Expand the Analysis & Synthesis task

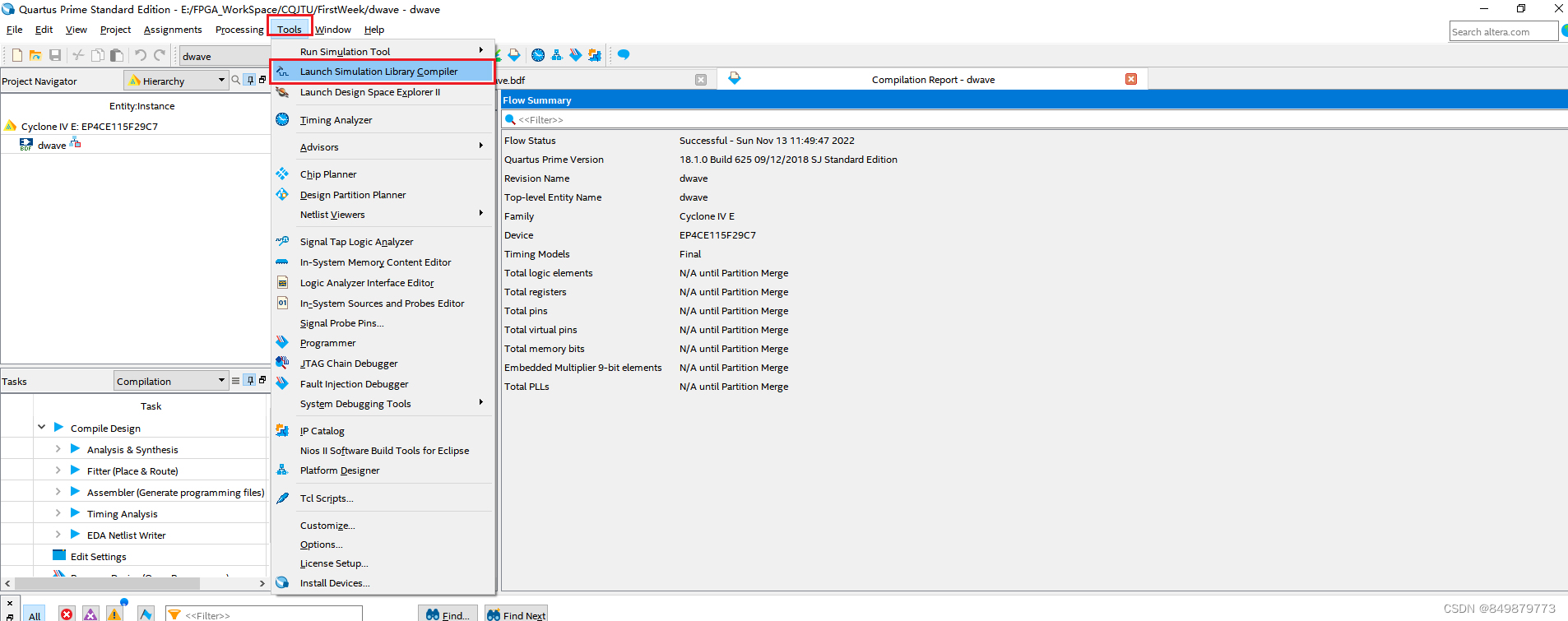(x=58, y=449)
